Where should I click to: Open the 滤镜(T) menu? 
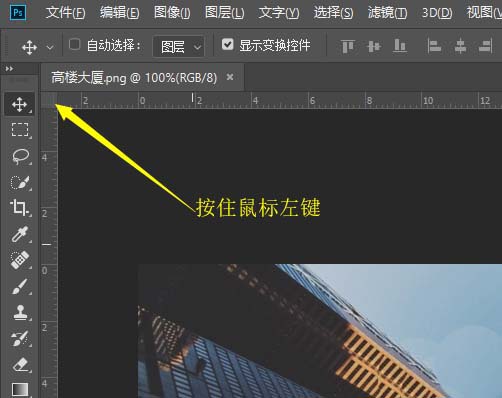[387, 13]
